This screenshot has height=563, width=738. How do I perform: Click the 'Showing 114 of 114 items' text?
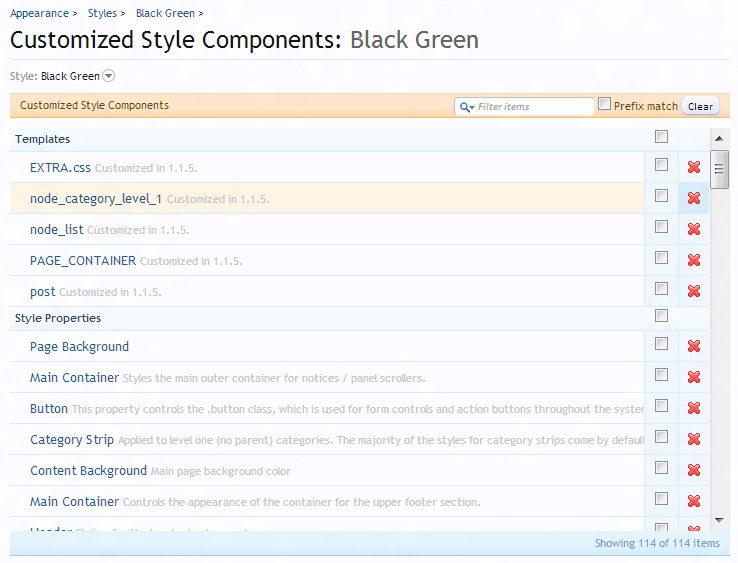tap(657, 543)
